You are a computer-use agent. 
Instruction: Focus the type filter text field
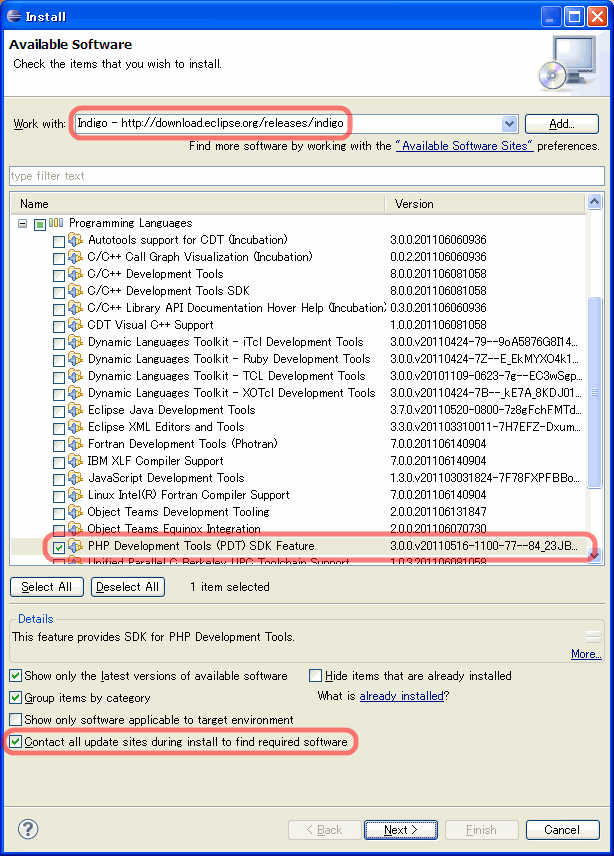point(307,176)
